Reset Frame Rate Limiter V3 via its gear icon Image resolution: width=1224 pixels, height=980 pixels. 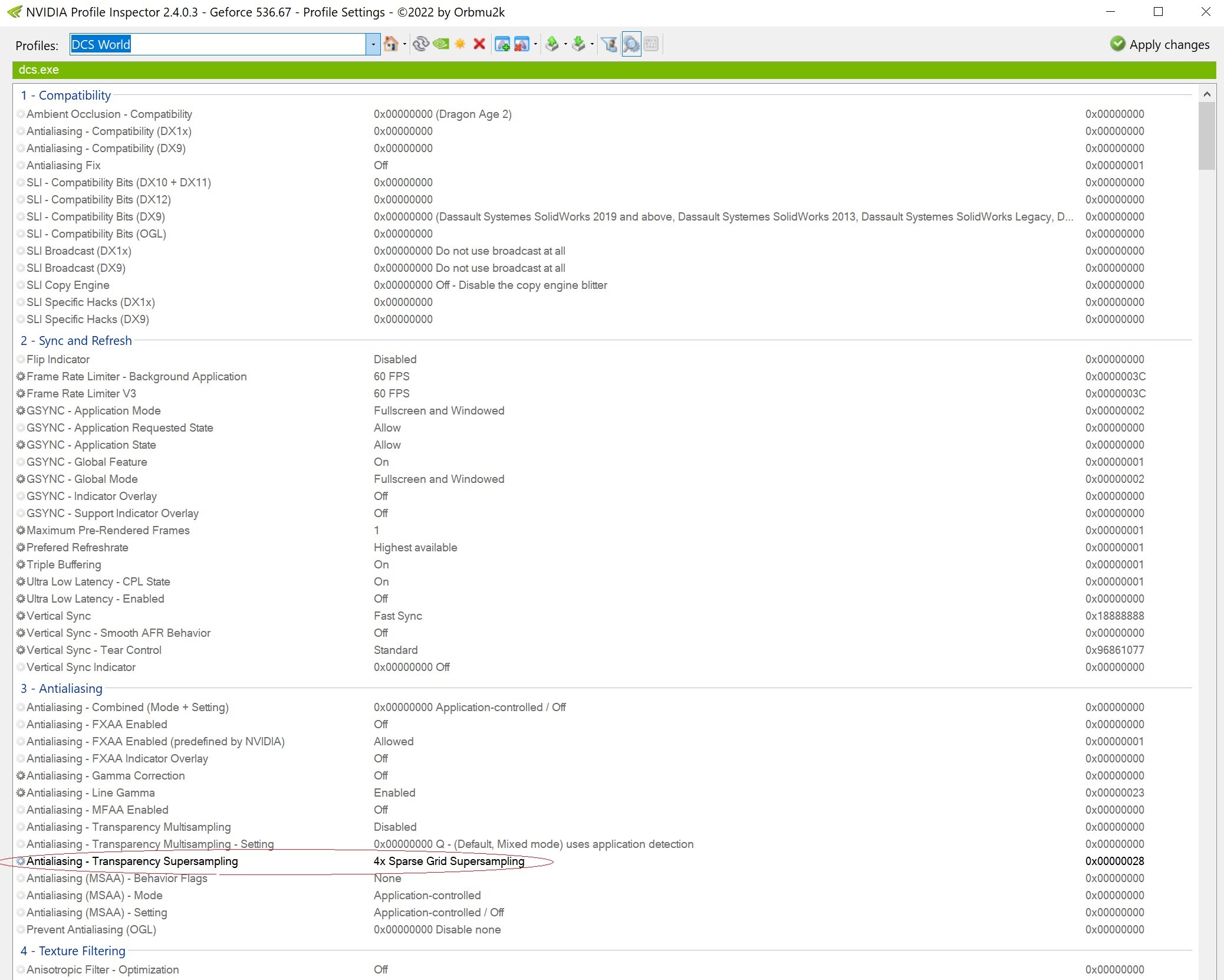[21, 393]
